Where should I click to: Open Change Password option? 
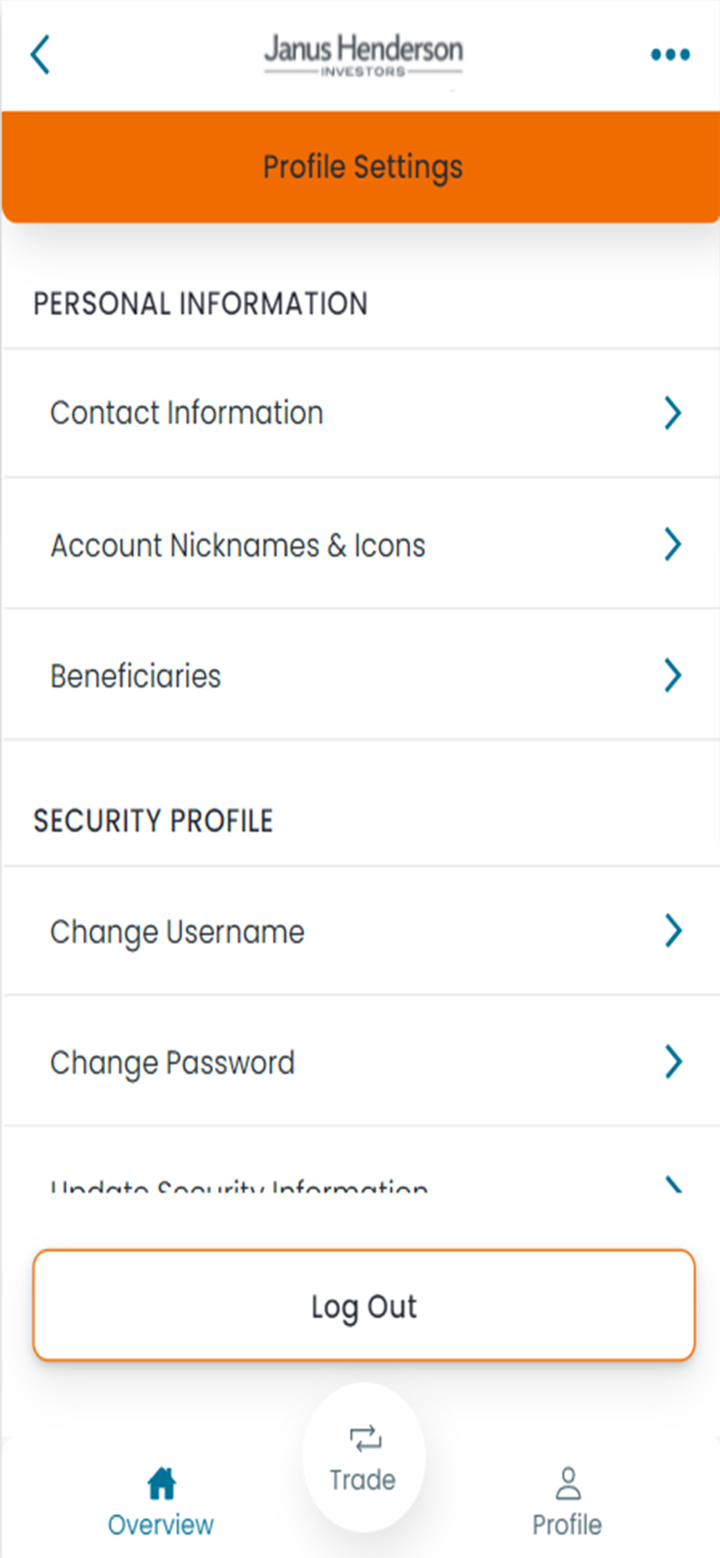(x=173, y=1062)
